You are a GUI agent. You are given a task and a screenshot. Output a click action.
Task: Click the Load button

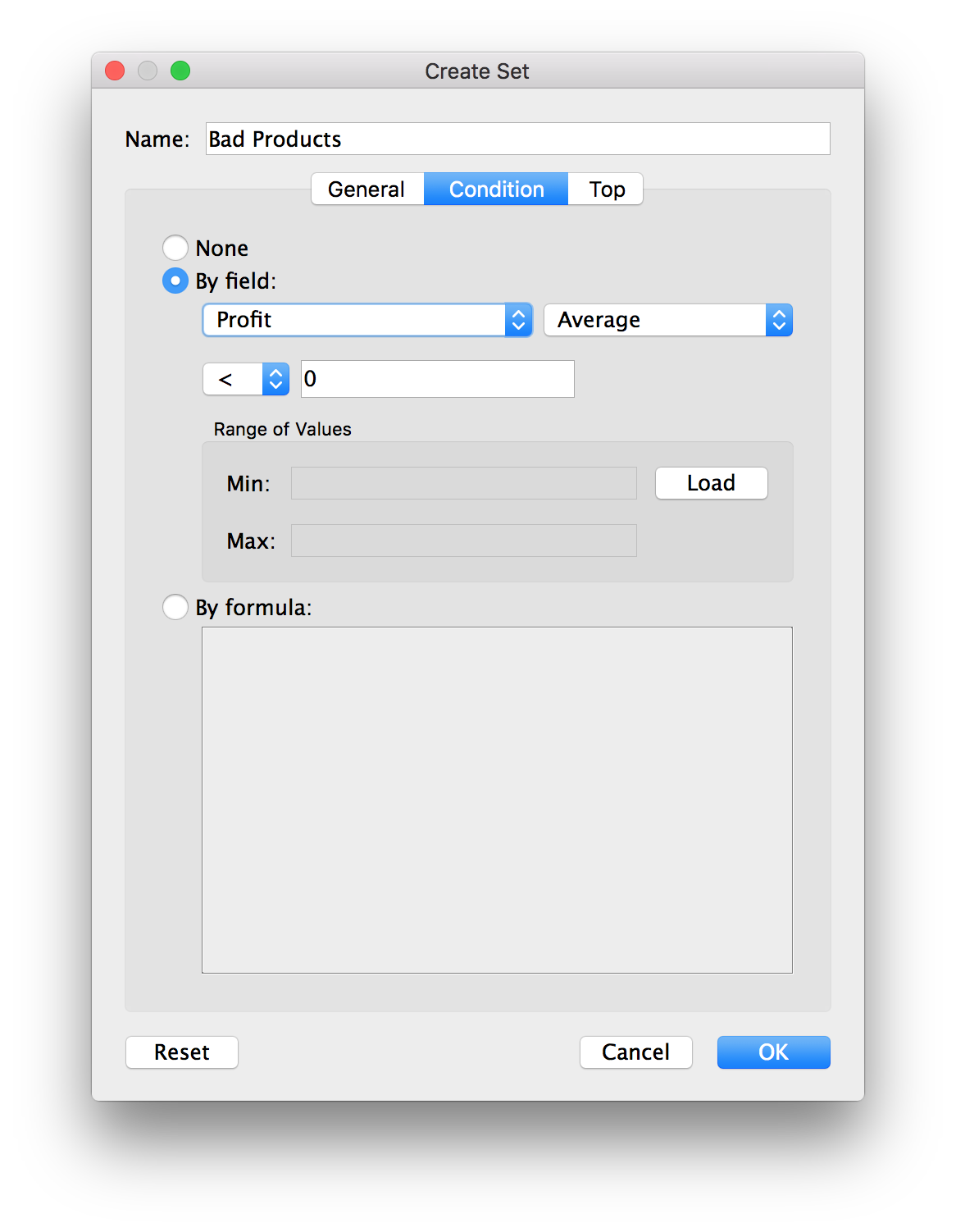[711, 483]
